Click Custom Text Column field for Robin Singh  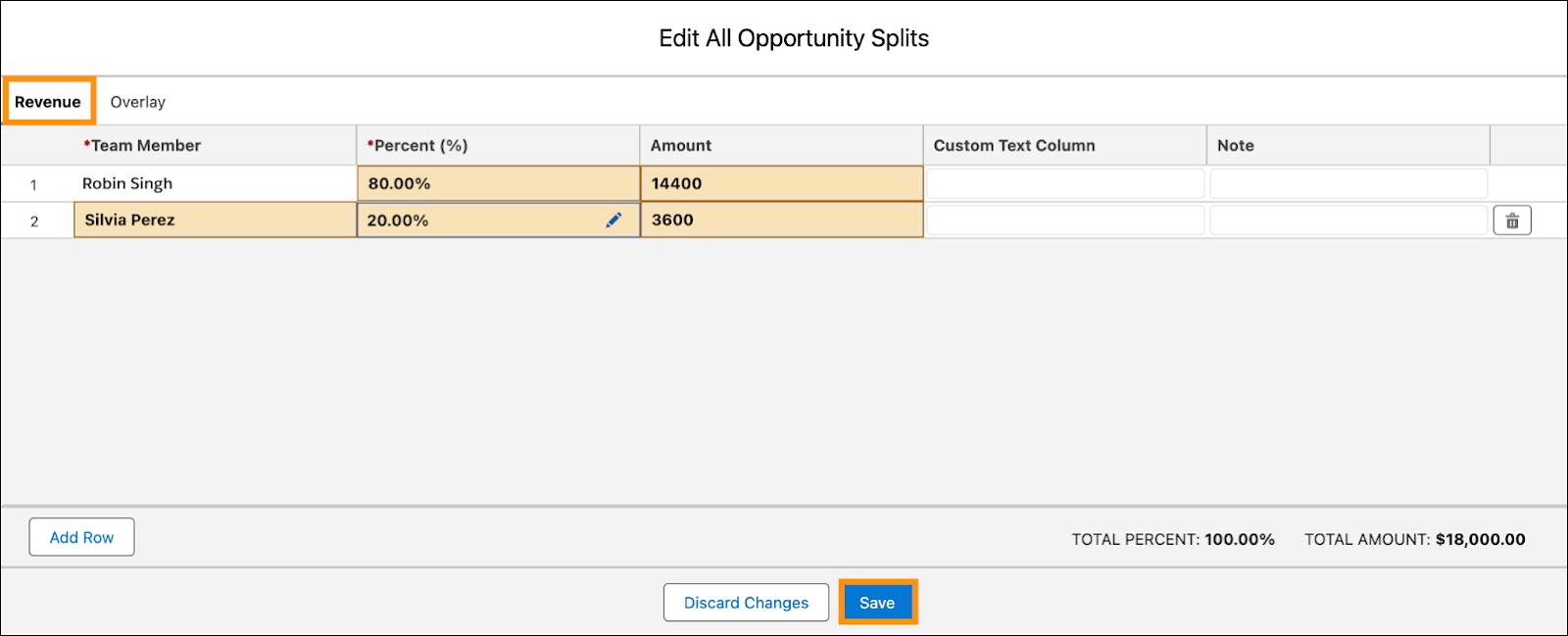pos(1065,183)
